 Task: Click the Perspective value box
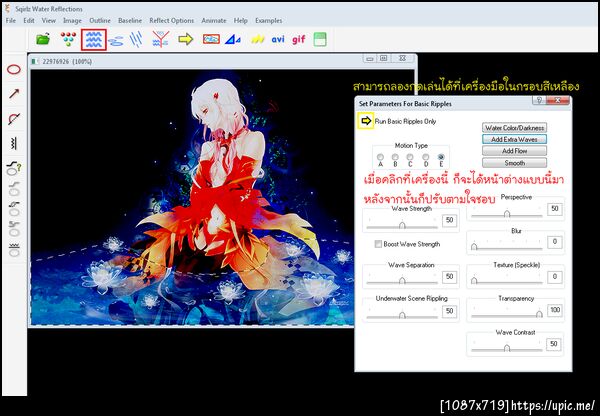tap(554, 209)
